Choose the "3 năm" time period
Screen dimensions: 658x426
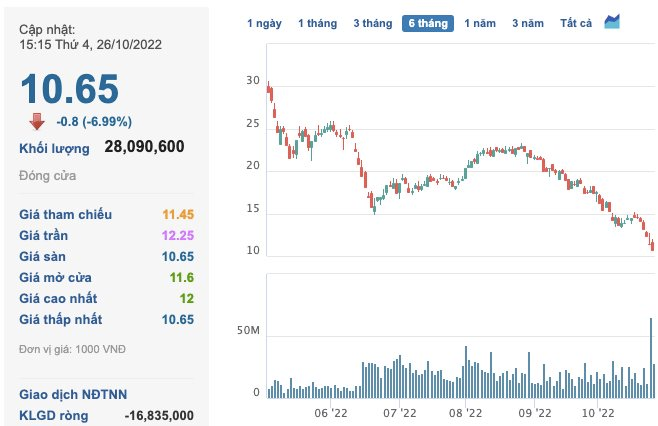pos(528,23)
